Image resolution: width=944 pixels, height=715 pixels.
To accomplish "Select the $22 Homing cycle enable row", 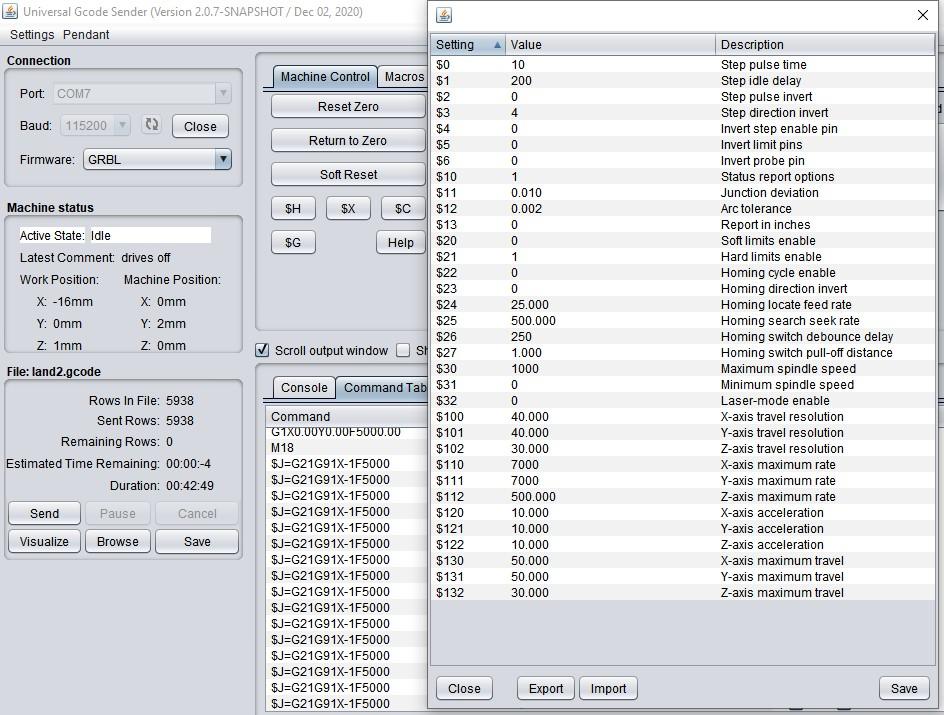I will tap(683, 273).
